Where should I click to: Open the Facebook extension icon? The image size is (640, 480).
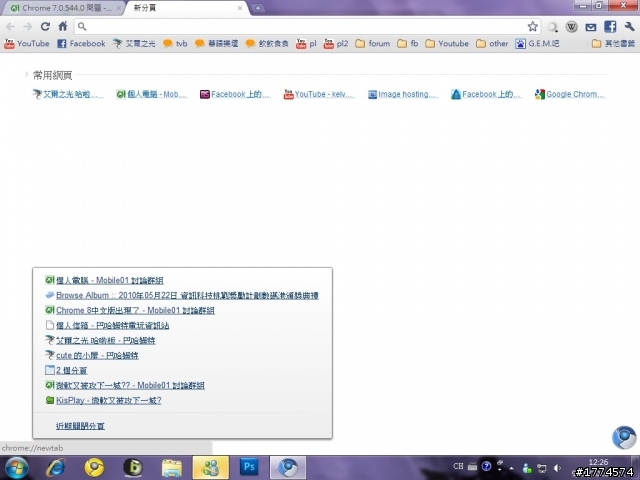point(610,27)
